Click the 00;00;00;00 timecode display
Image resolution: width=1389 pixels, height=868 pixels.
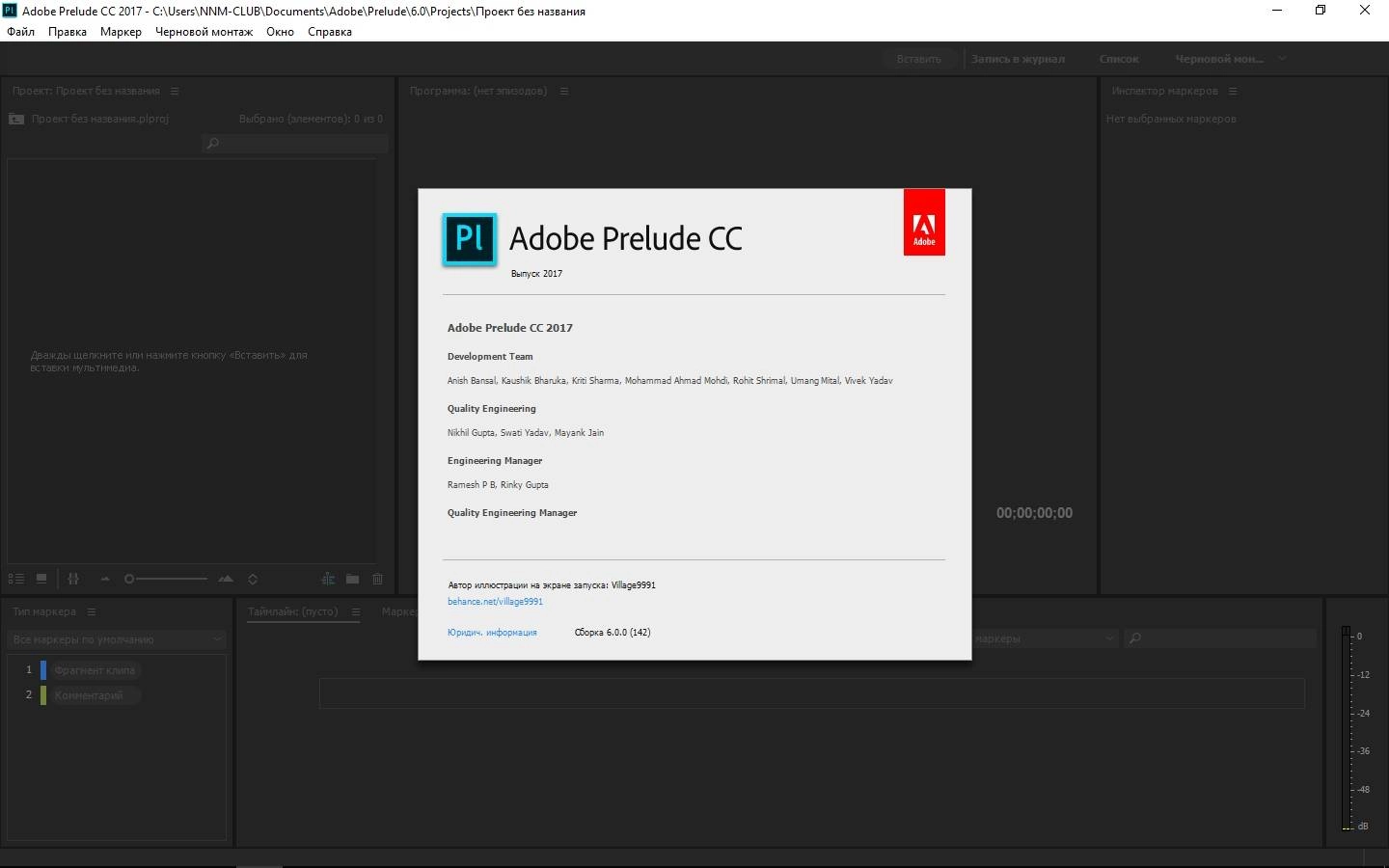click(1034, 513)
